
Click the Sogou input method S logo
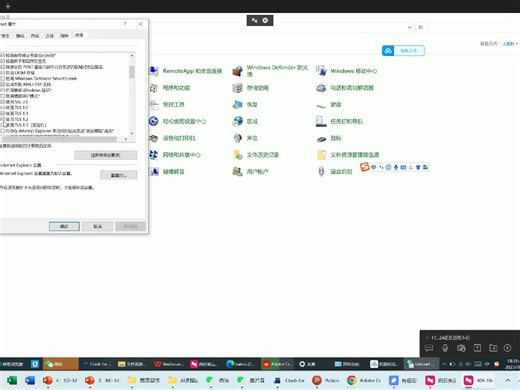pyautogui.click(x=365, y=167)
